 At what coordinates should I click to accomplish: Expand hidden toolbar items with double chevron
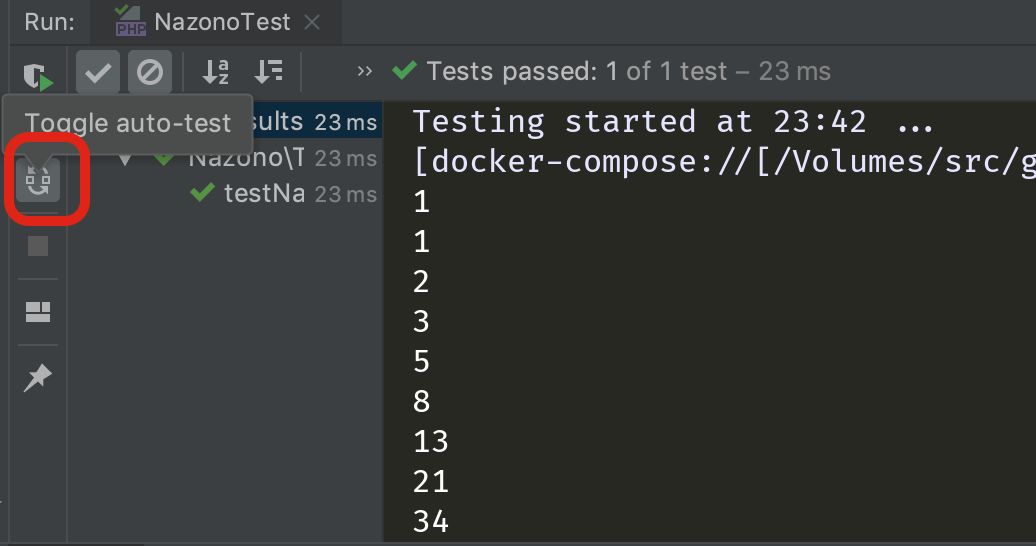point(364,72)
